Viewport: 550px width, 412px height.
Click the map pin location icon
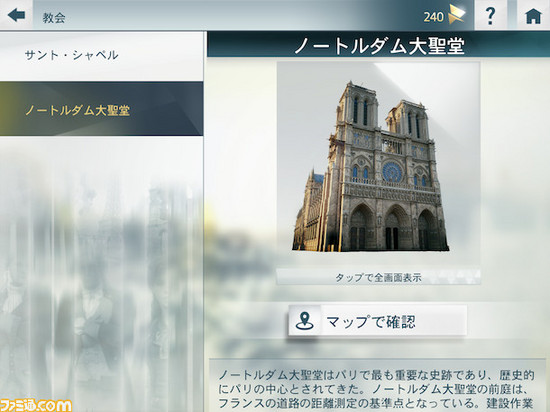(x=304, y=321)
